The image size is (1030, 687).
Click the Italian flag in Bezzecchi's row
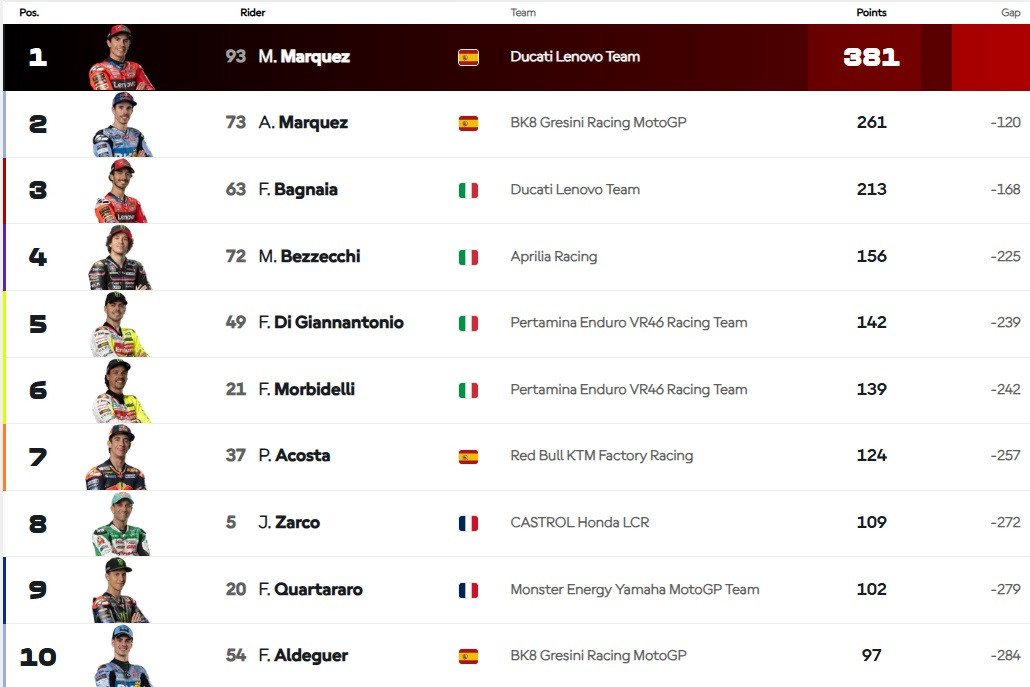point(468,257)
